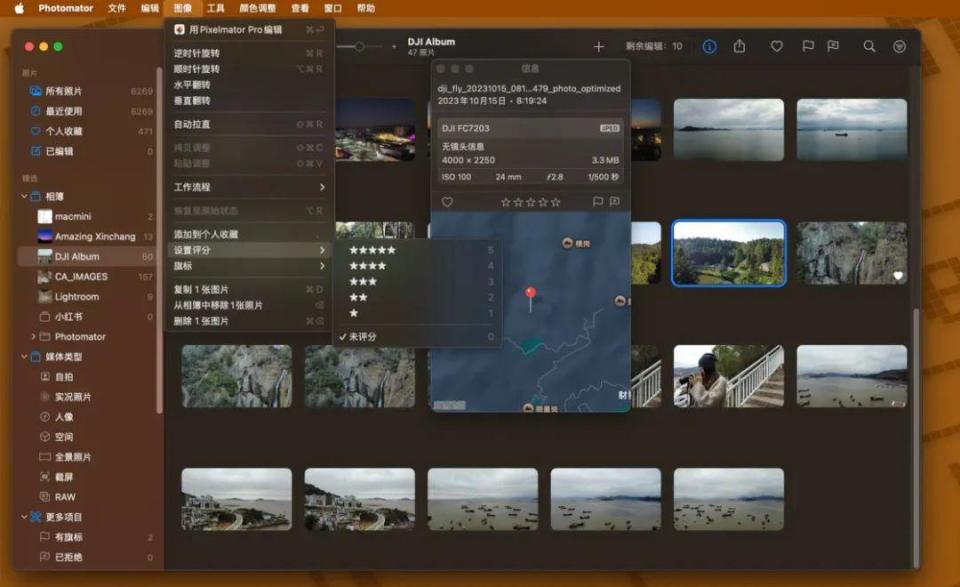Select checked 未评分 option
Image resolution: width=960 pixels, height=587 pixels.
[x=416, y=337]
